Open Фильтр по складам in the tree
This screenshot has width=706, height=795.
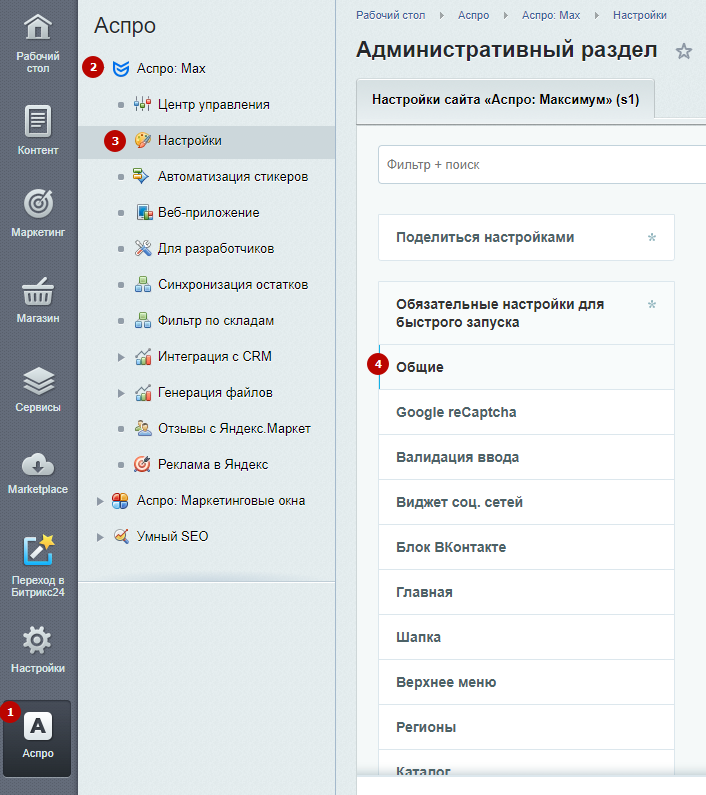click(216, 320)
